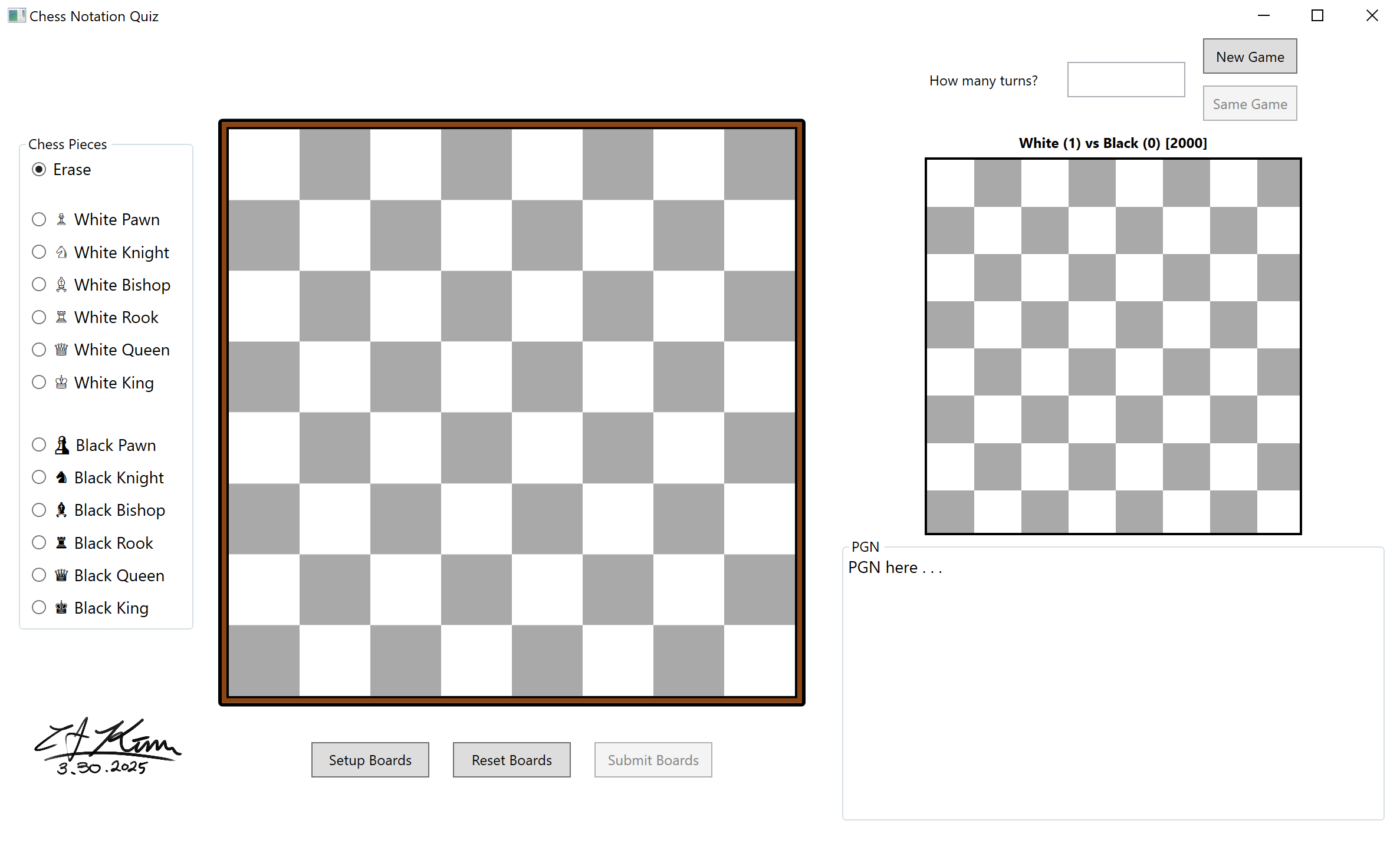Click the Reset Boards button
This screenshot has height=850, width=1400.
[511, 760]
